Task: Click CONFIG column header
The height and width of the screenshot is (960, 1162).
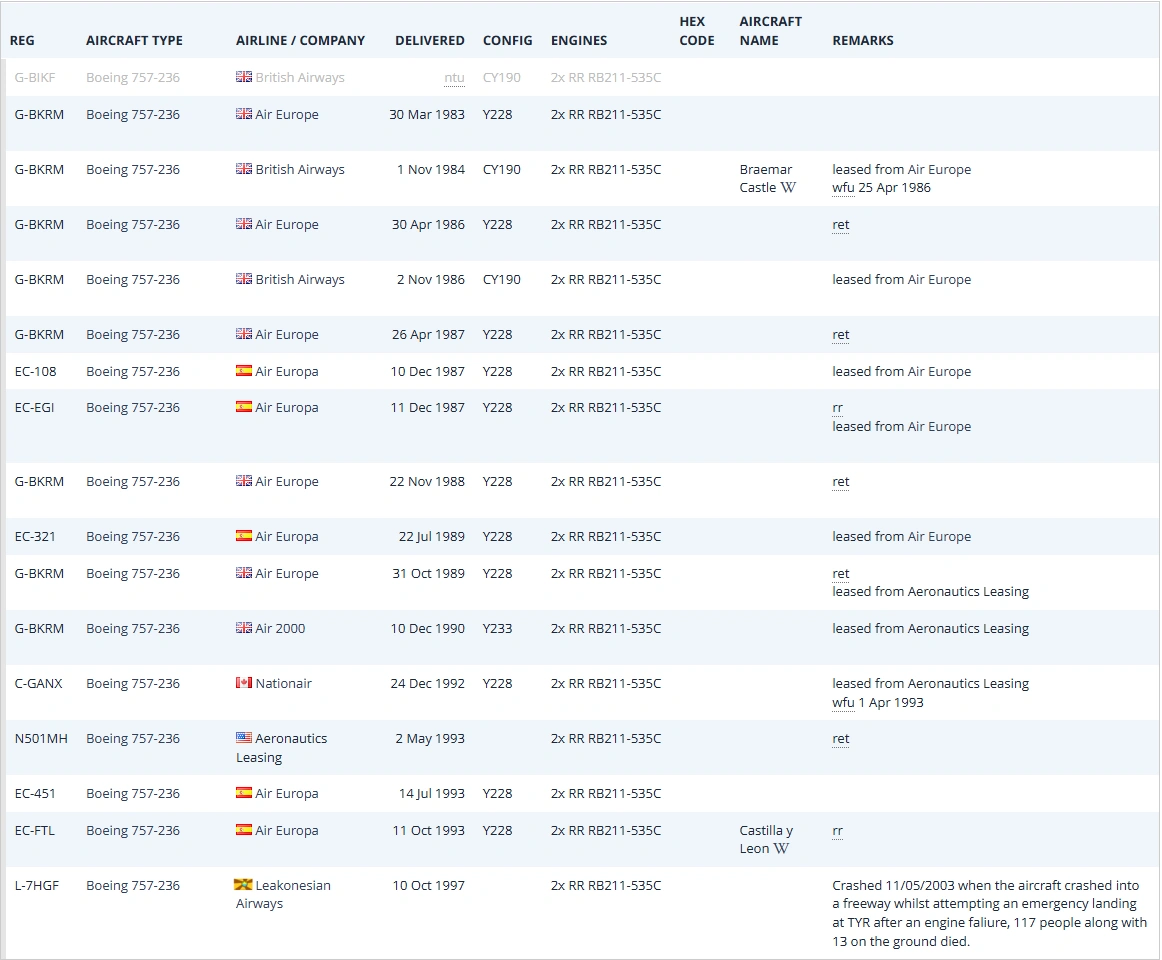Action: 508,40
